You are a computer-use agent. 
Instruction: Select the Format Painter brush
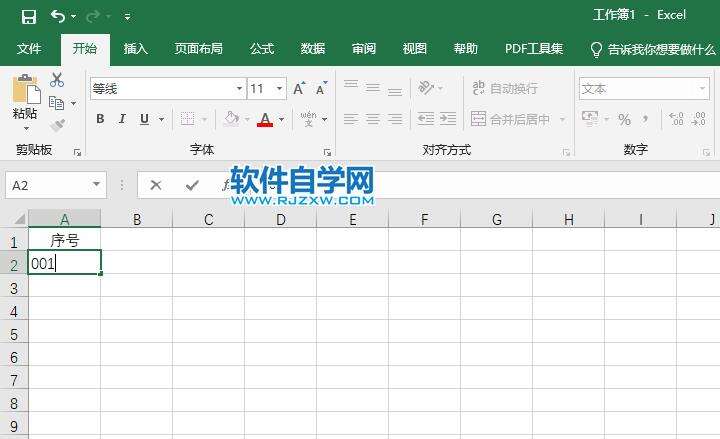point(57,125)
